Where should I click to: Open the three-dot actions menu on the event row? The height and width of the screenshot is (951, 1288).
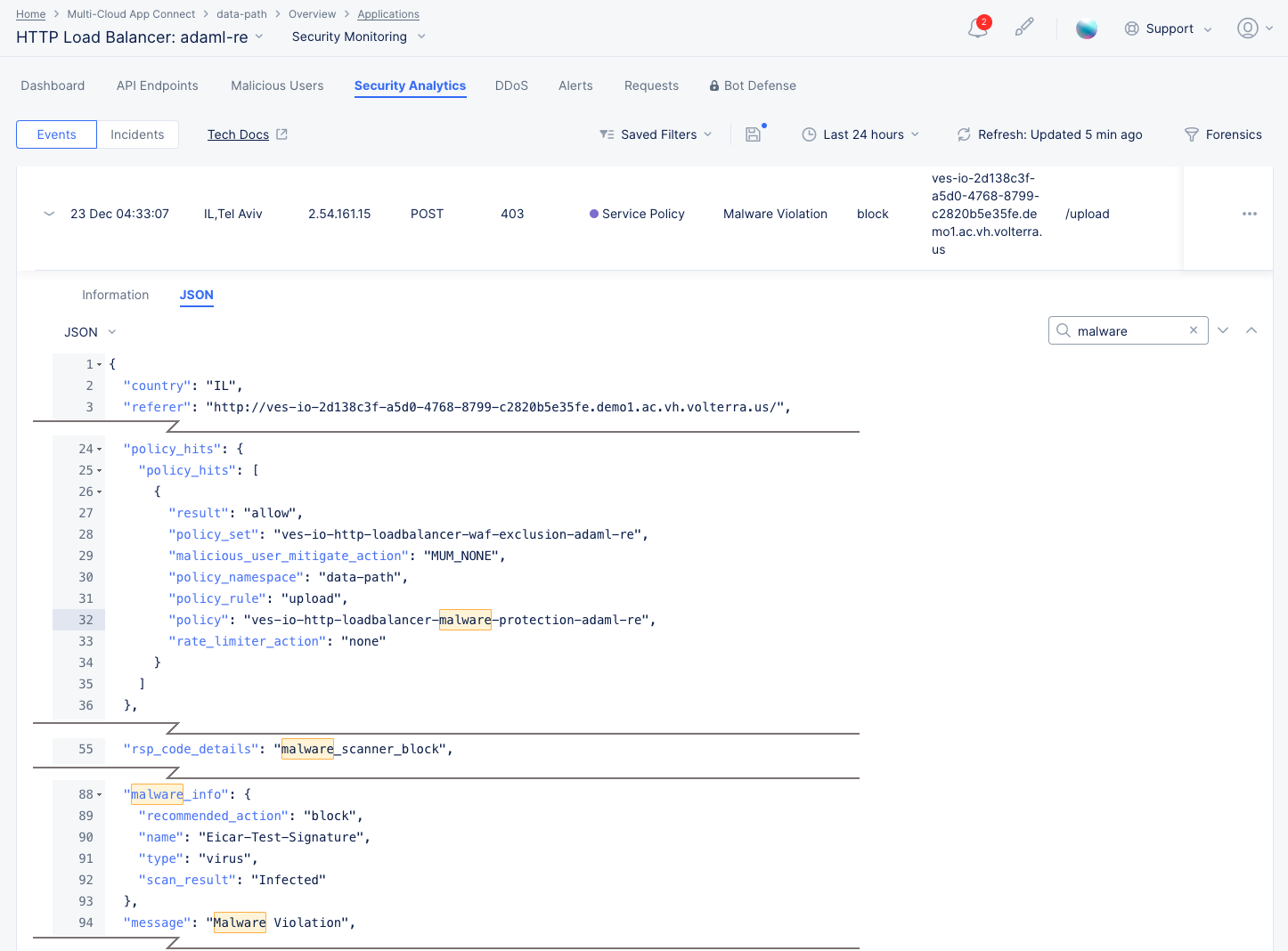(1250, 214)
